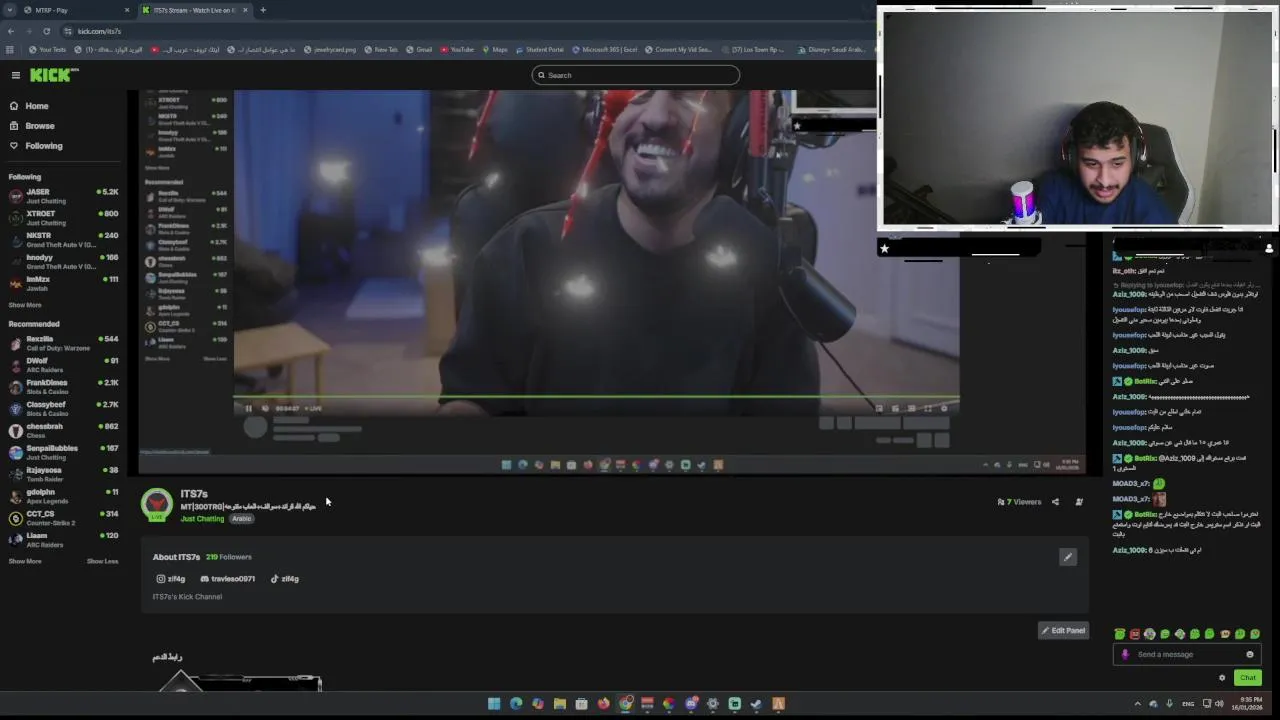Image resolution: width=1280 pixels, height=720 pixels.
Task: Select the last quick emote above chat input
Action: (x=1255, y=634)
